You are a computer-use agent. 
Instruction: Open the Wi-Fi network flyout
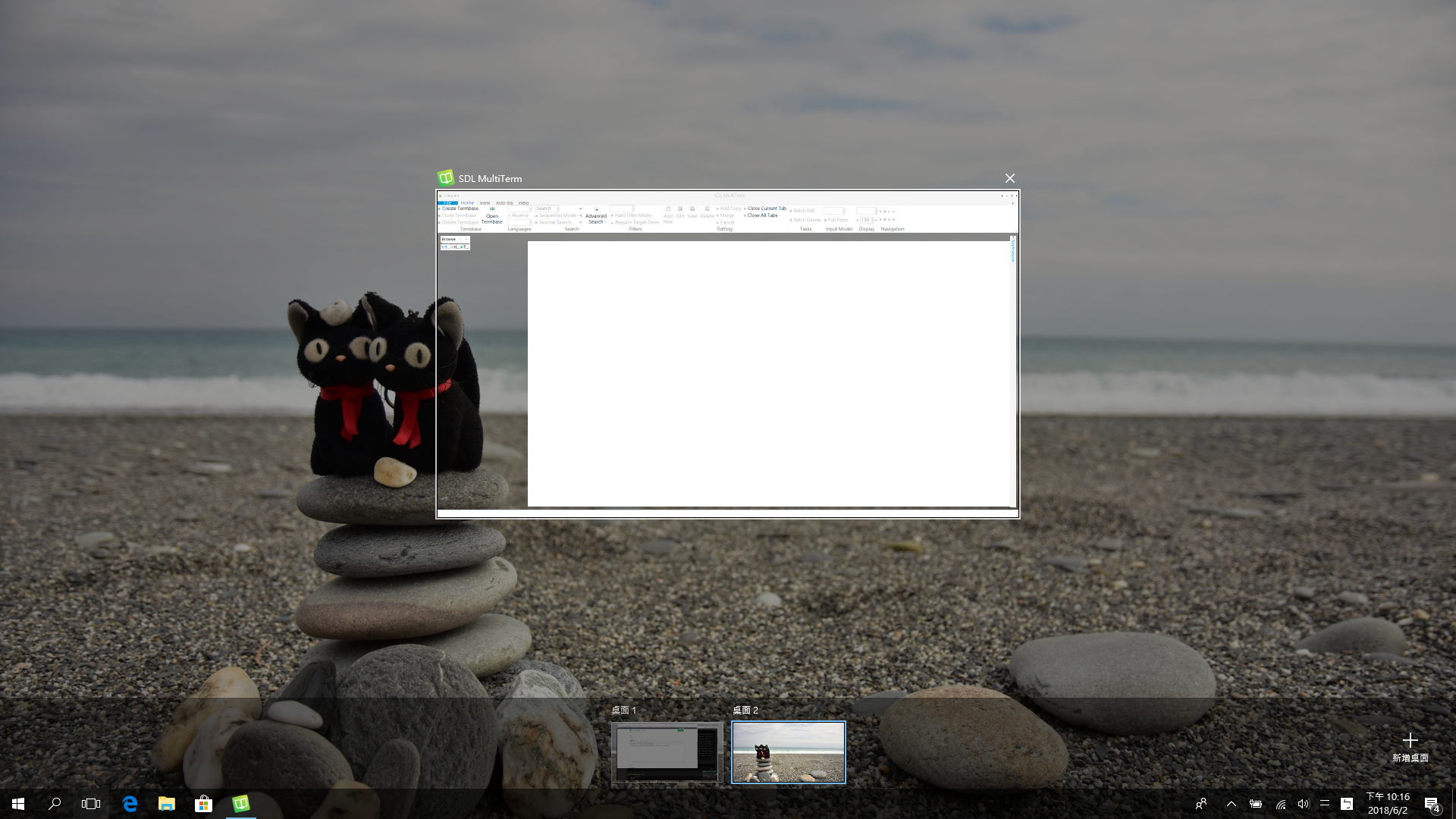[x=1280, y=804]
